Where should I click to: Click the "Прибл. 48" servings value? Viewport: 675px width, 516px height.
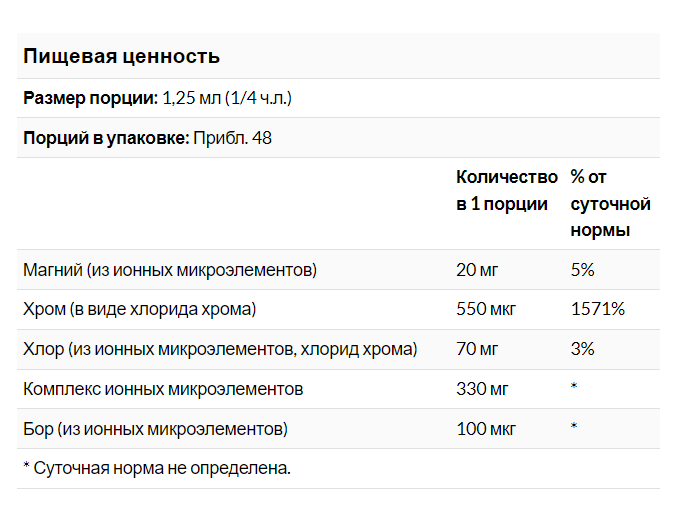pyautogui.click(x=232, y=137)
